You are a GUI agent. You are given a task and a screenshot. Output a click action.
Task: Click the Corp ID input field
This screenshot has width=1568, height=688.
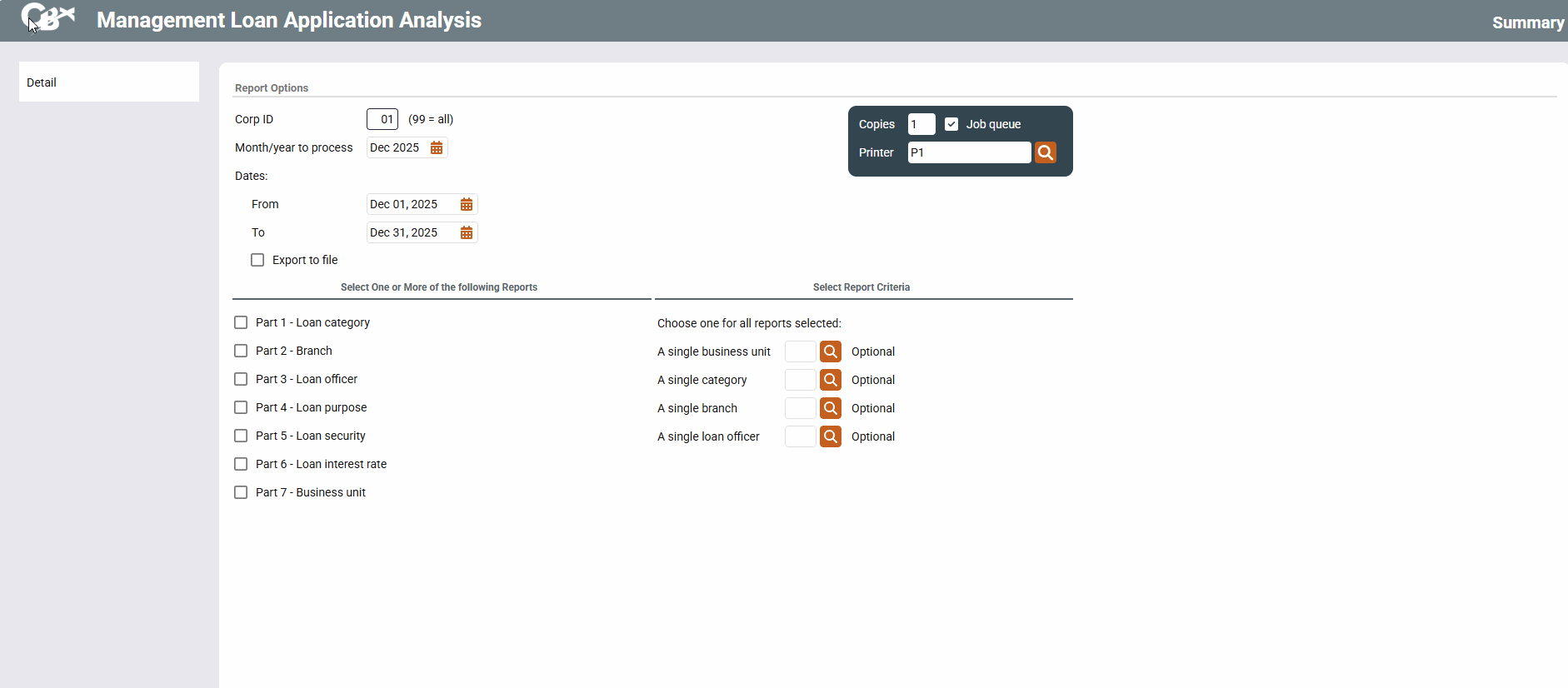(x=382, y=119)
